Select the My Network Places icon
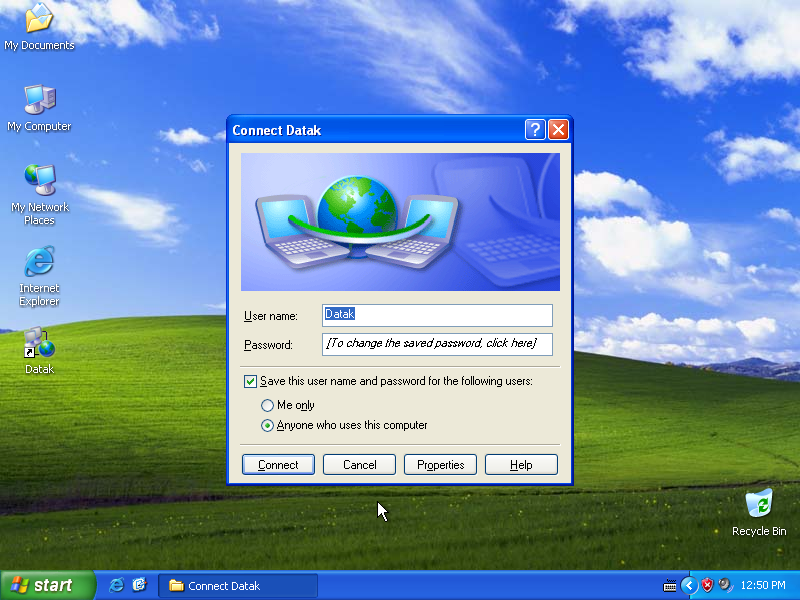 click(39, 195)
